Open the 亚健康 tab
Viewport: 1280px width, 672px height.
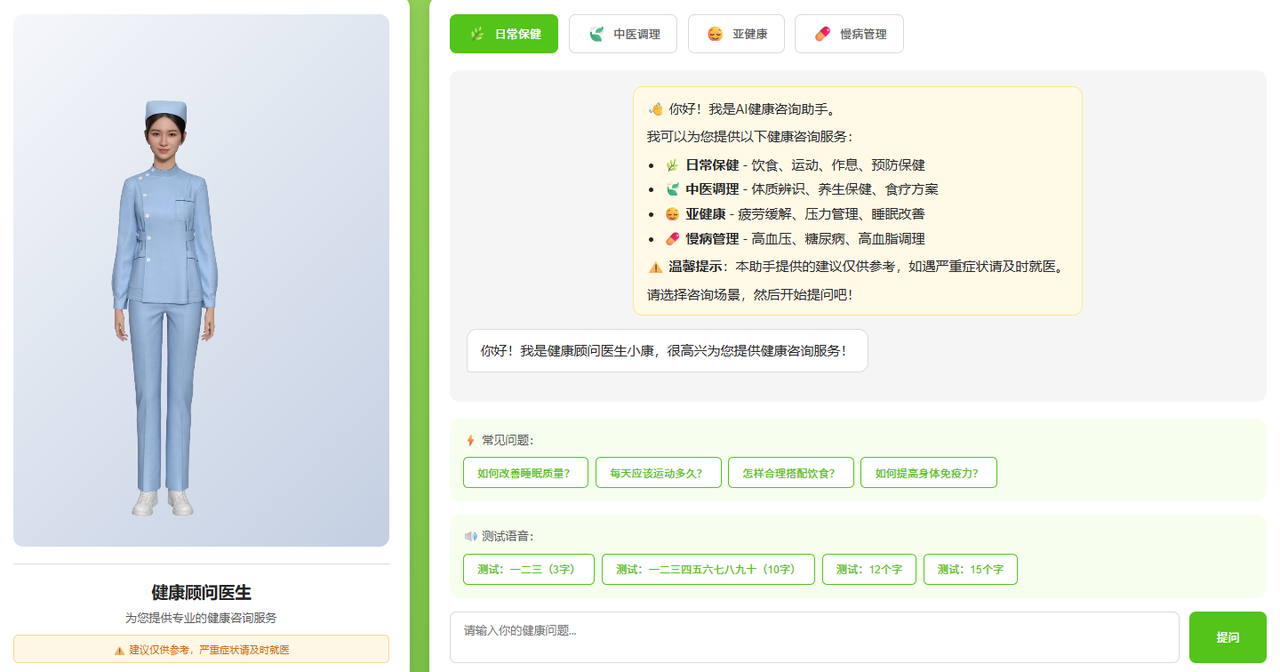coord(736,34)
